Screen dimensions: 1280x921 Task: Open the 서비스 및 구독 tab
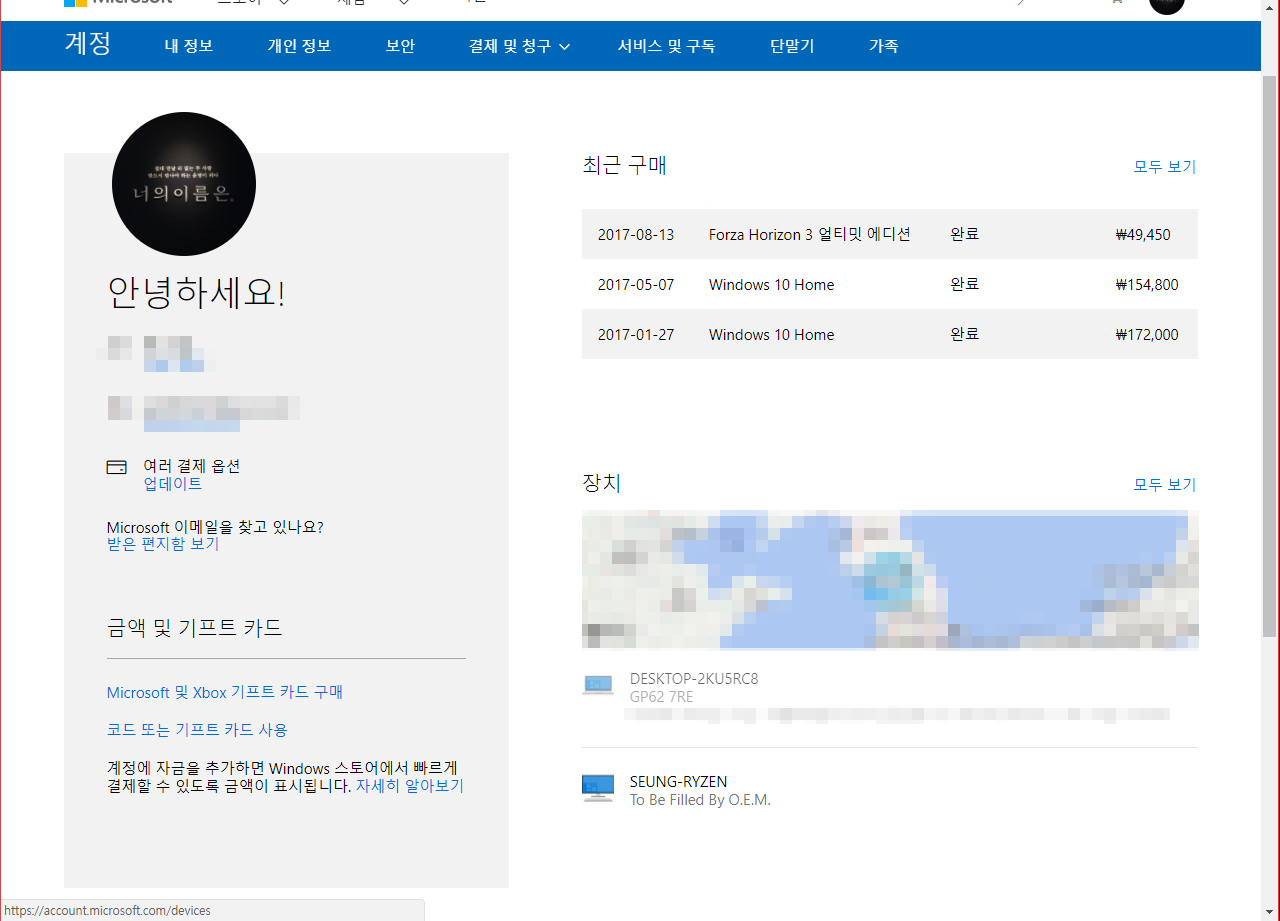click(x=666, y=46)
